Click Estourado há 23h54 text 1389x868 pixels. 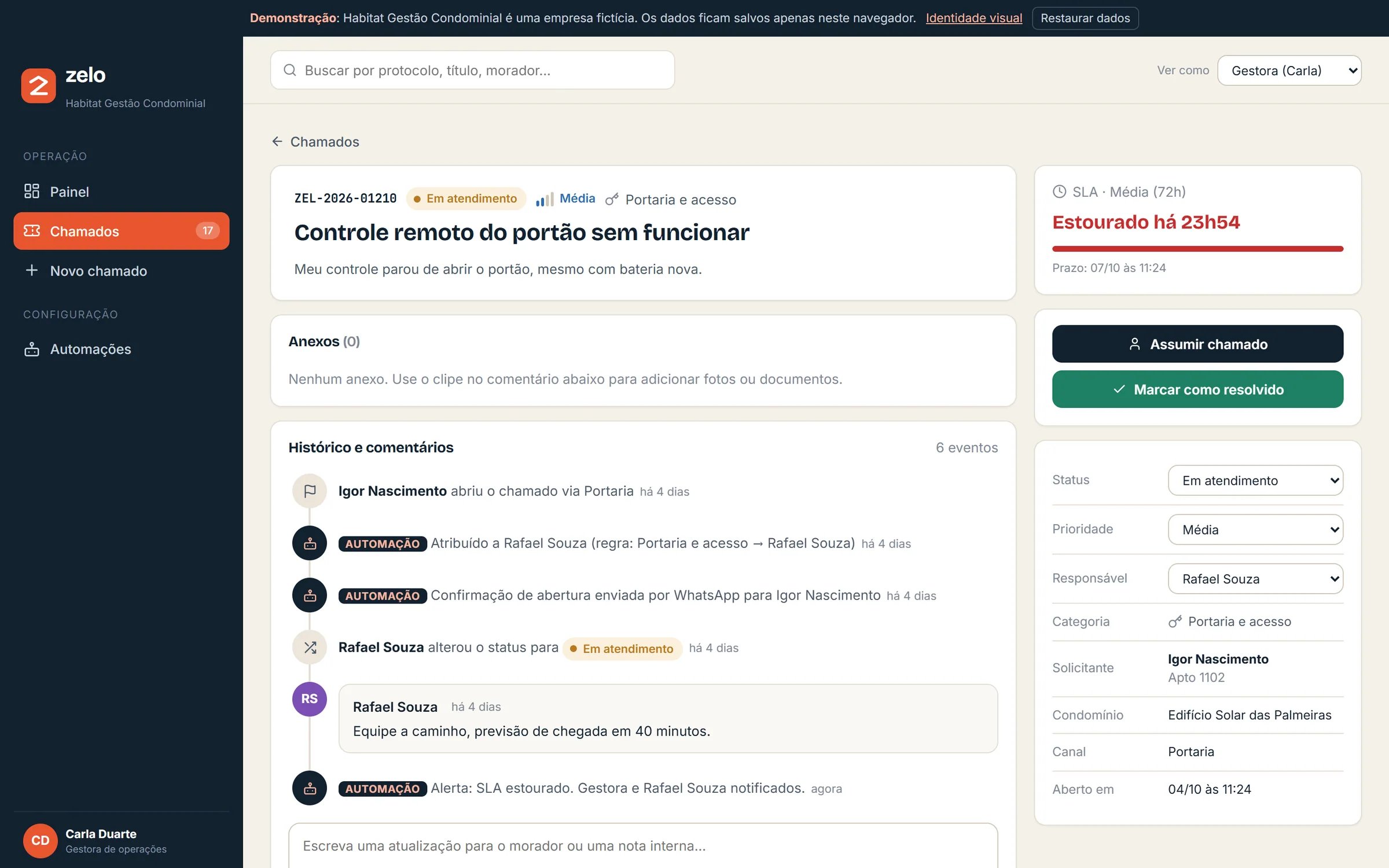tap(1146, 222)
